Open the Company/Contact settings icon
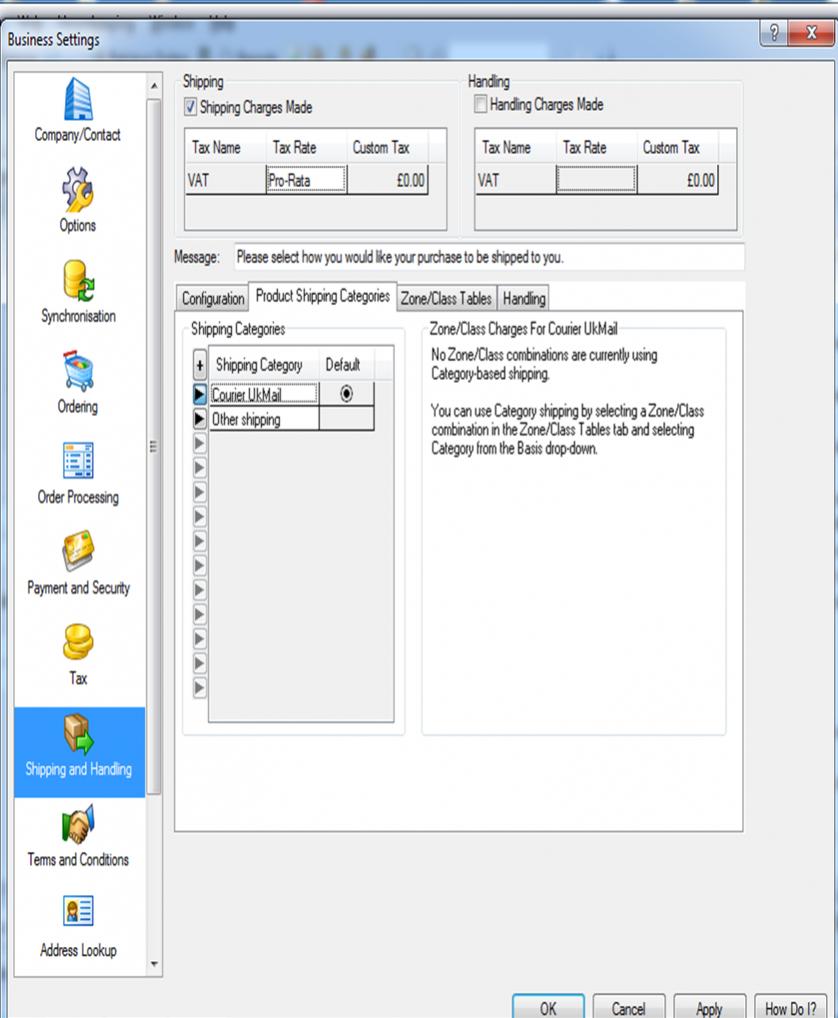The image size is (838, 1018). pyautogui.click(x=77, y=101)
